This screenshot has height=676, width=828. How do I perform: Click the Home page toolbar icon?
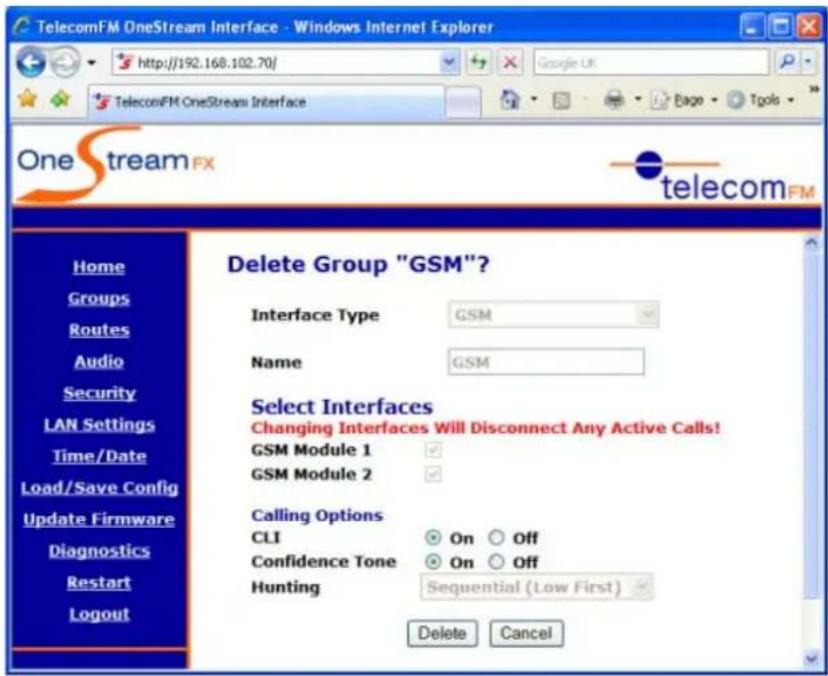pyautogui.click(x=510, y=99)
